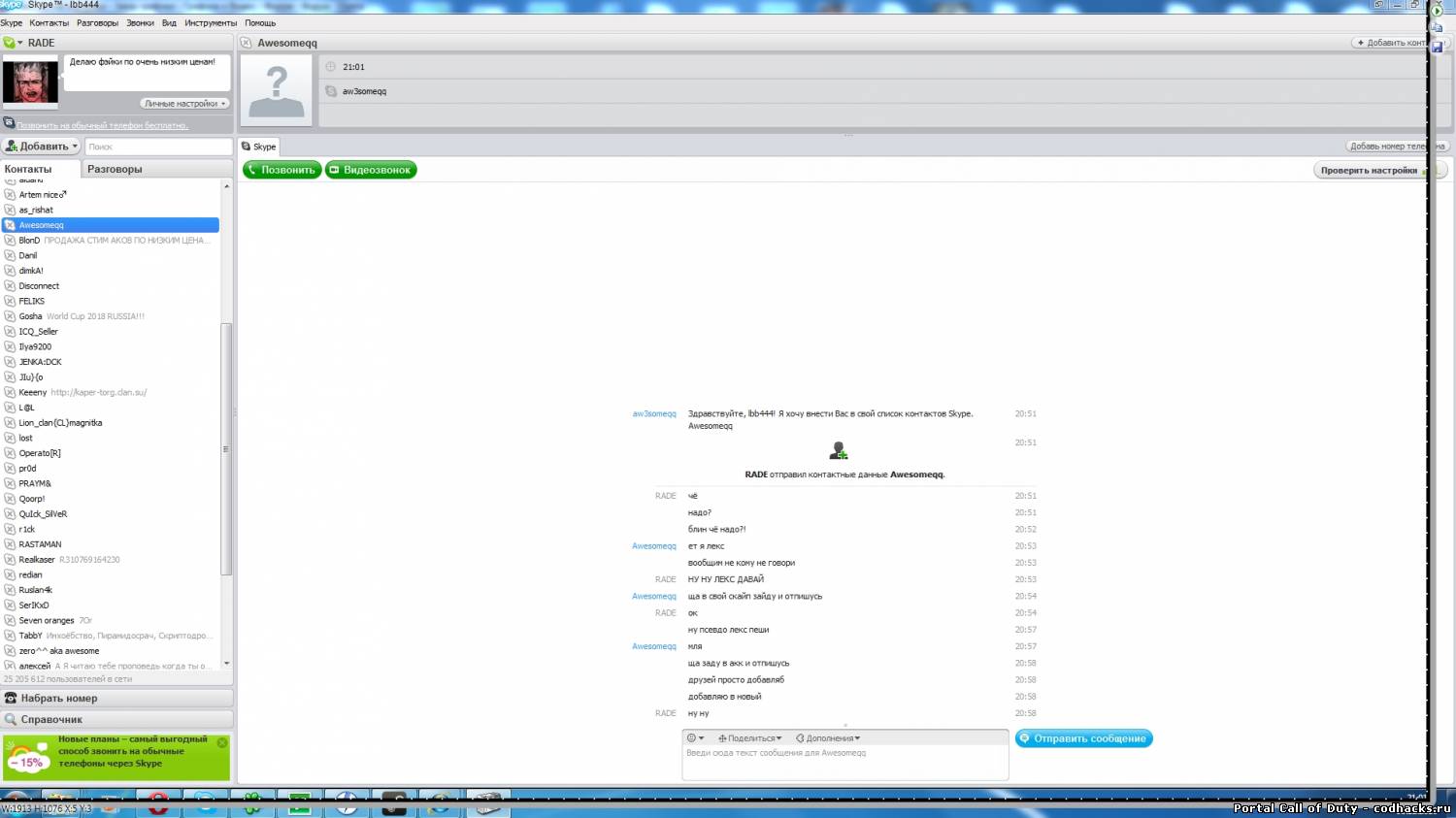Click the -15% promo advertisement banner
This screenshot has width=1456, height=818.
tap(116, 758)
